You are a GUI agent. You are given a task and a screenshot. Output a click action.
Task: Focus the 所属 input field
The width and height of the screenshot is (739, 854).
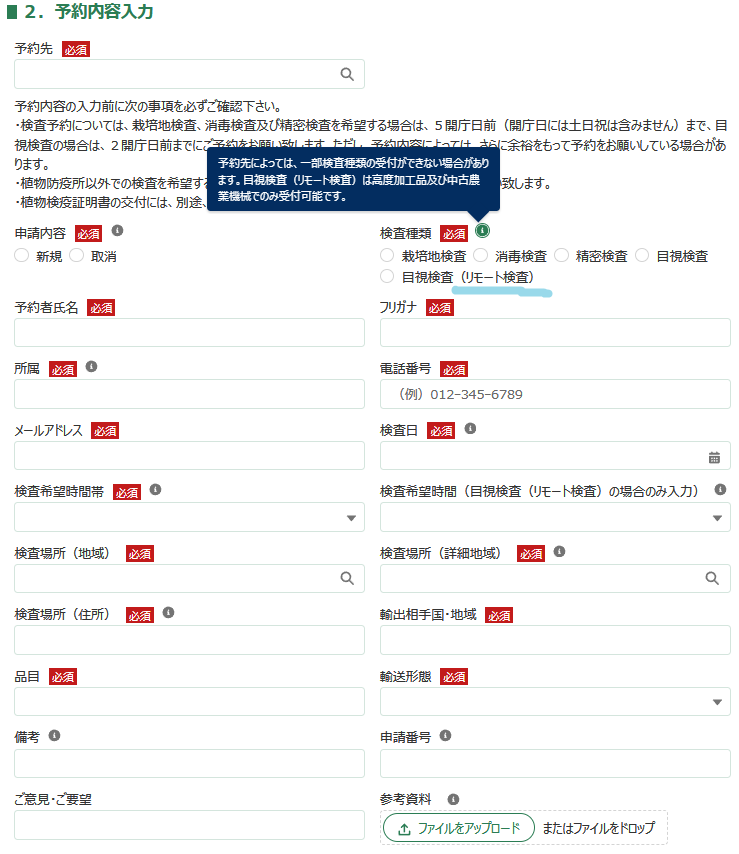tap(189, 394)
